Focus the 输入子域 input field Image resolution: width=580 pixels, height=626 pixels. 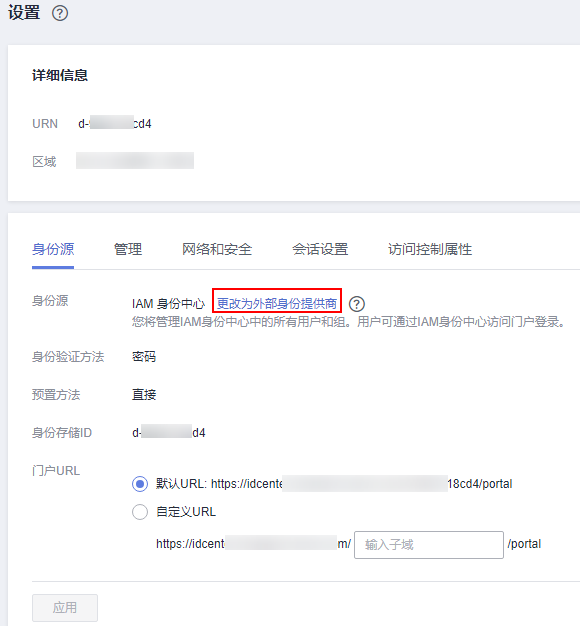point(429,545)
